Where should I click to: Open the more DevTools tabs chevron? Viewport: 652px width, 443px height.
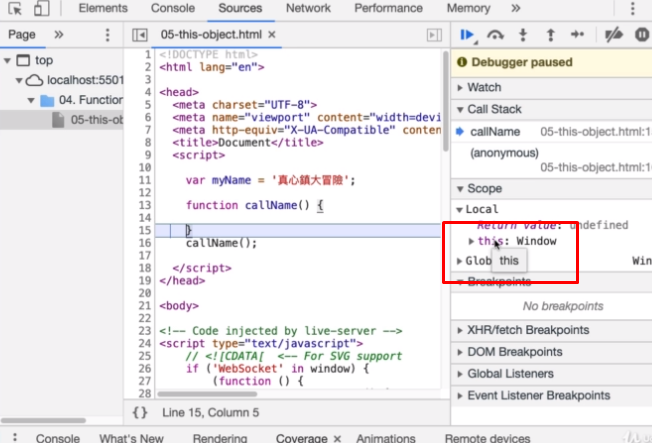point(516,8)
